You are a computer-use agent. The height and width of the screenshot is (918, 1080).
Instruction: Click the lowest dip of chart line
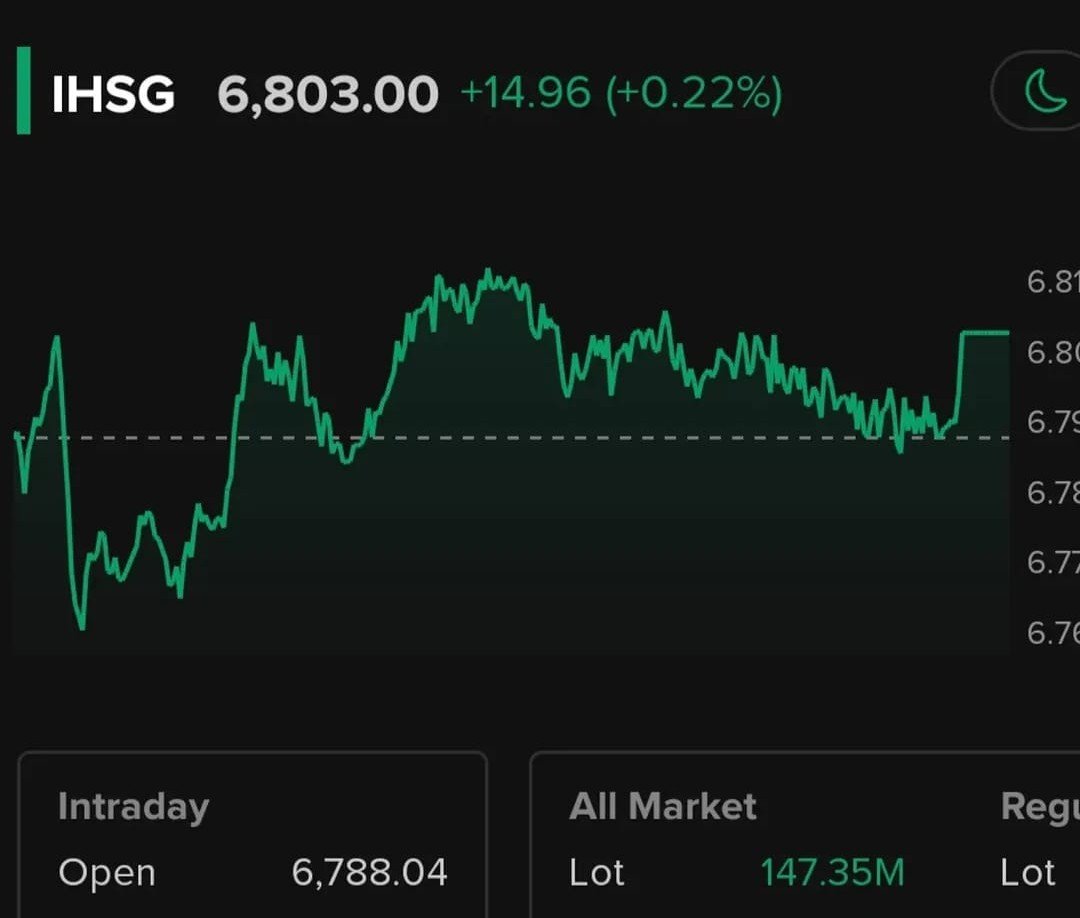click(81, 627)
